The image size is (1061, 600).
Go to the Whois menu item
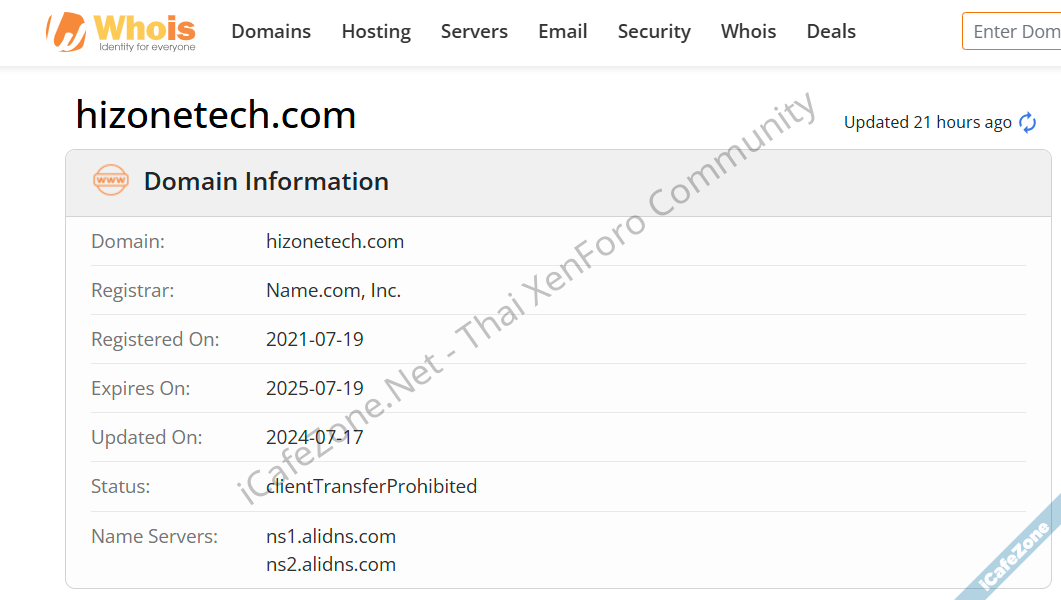click(748, 32)
